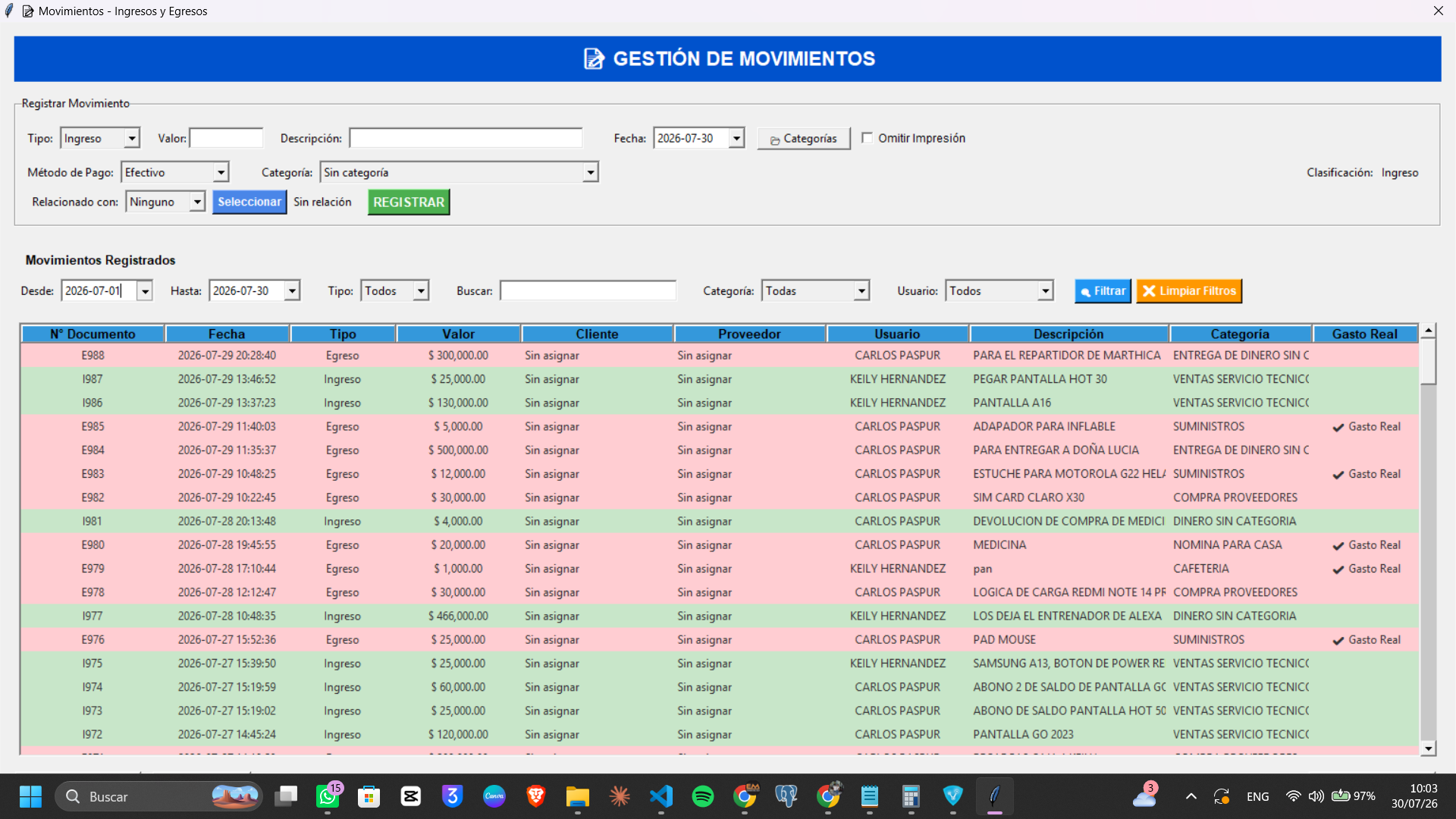Click the Descripción column header

[x=1068, y=334]
